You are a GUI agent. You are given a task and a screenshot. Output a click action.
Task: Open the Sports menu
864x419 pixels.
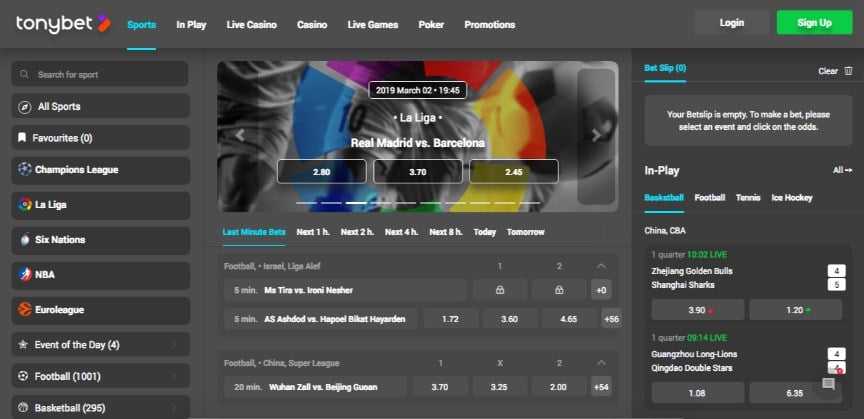[141, 25]
